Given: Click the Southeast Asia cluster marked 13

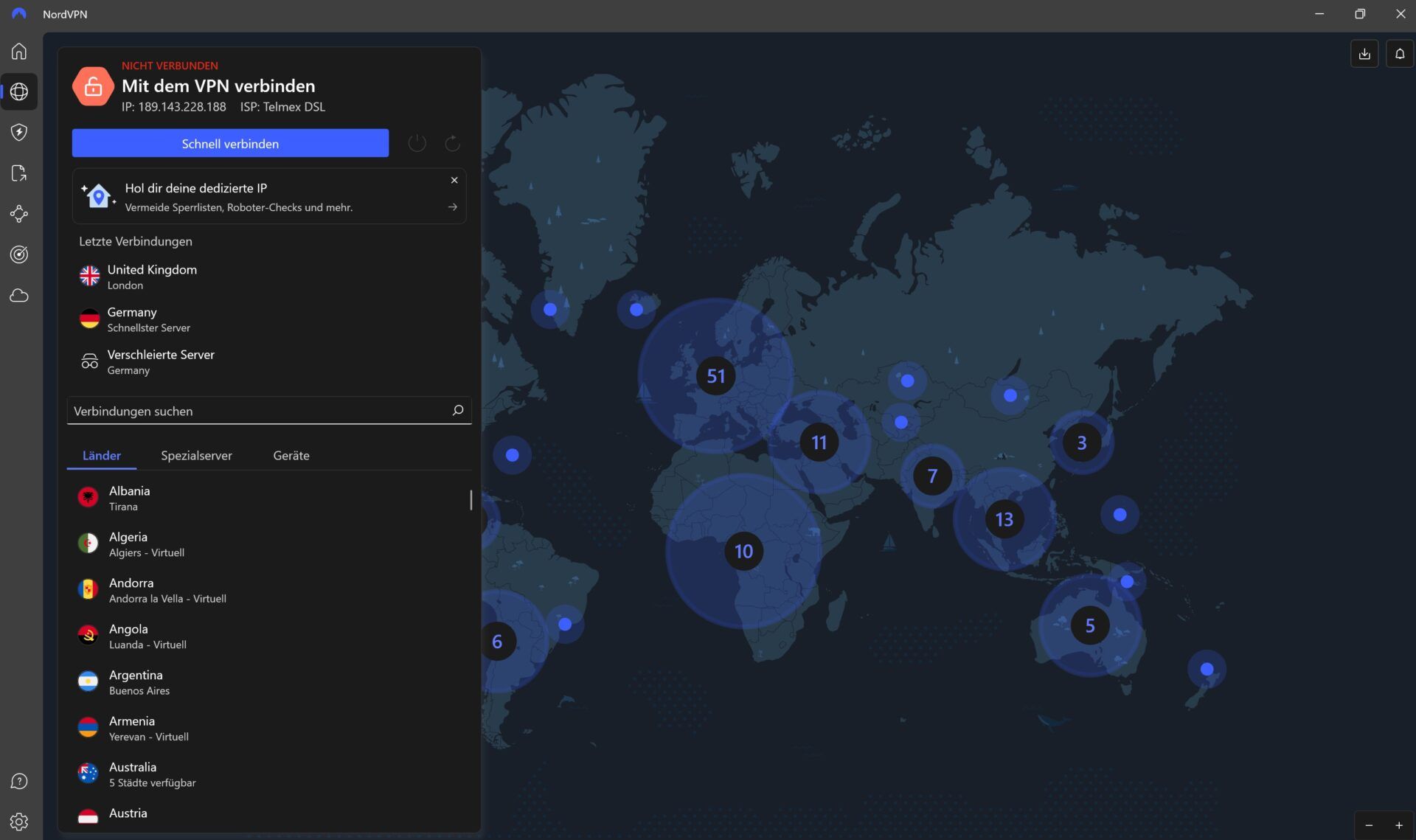Looking at the screenshot, I should click(1004, 519).
